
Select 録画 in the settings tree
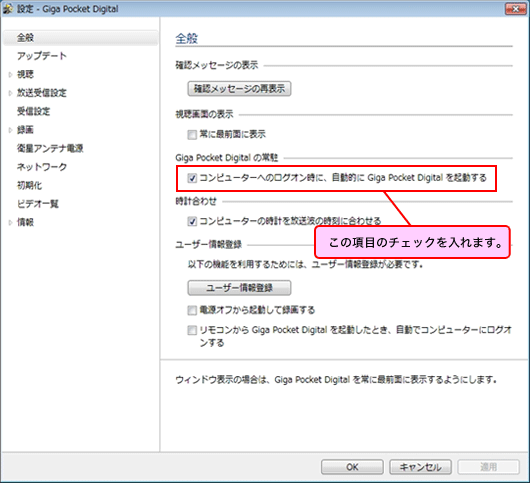click(25, 130)
